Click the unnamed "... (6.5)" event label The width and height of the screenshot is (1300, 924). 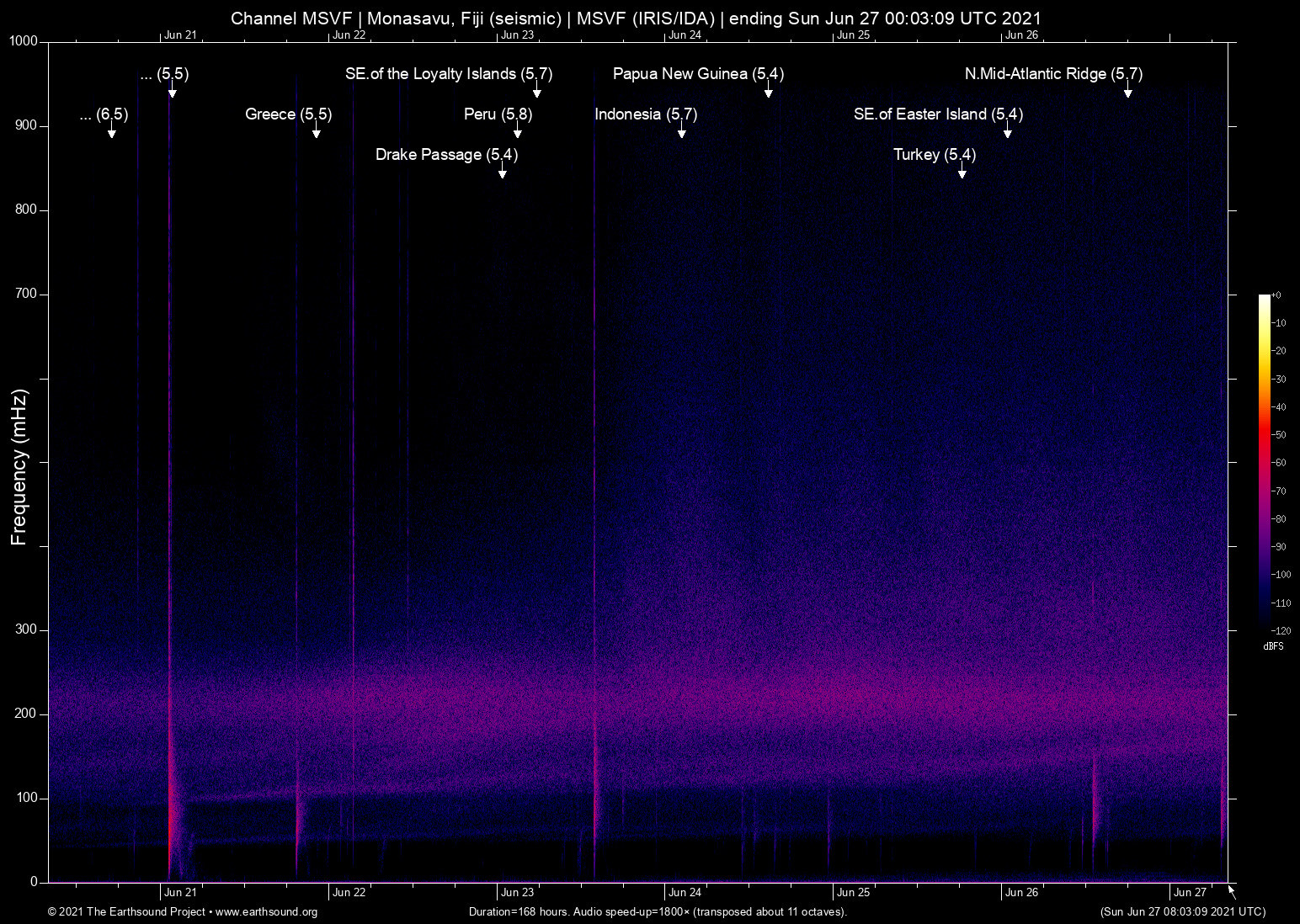coord(104,114)
